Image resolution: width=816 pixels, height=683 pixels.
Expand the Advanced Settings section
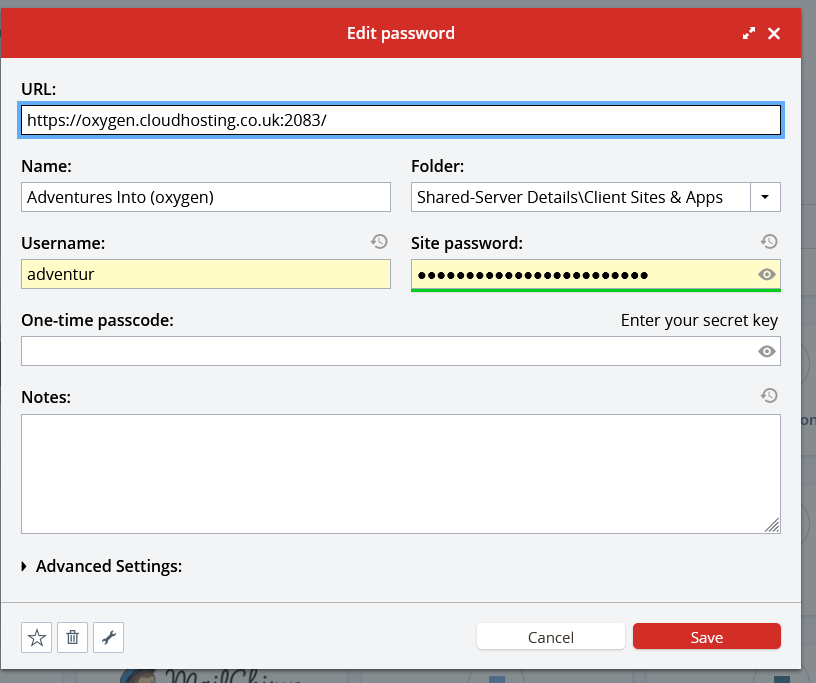(101, 566)
